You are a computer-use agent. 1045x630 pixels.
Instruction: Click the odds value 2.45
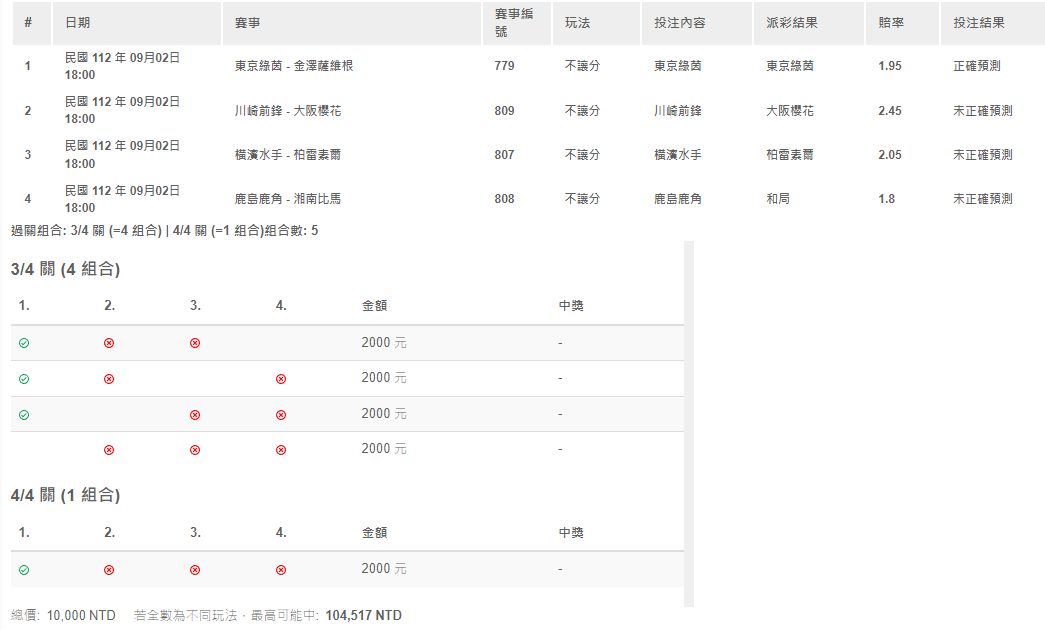tap(890, 111)
